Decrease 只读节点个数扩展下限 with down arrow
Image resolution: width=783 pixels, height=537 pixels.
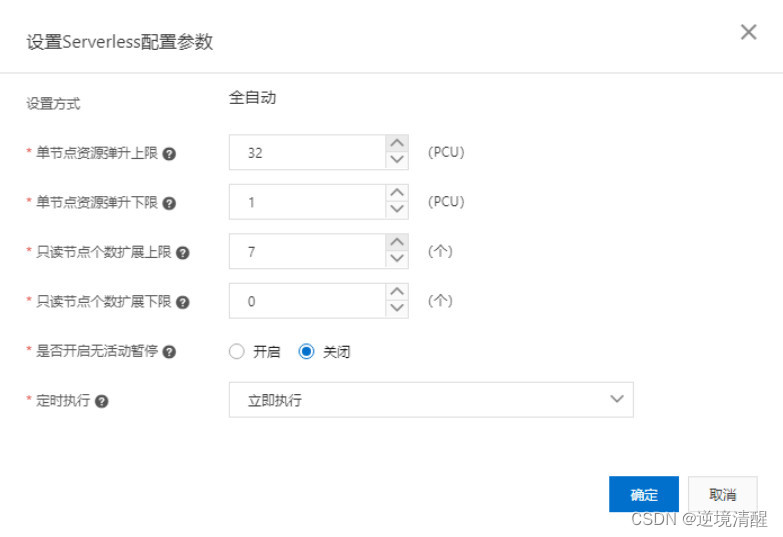click(x=397, y=309)
